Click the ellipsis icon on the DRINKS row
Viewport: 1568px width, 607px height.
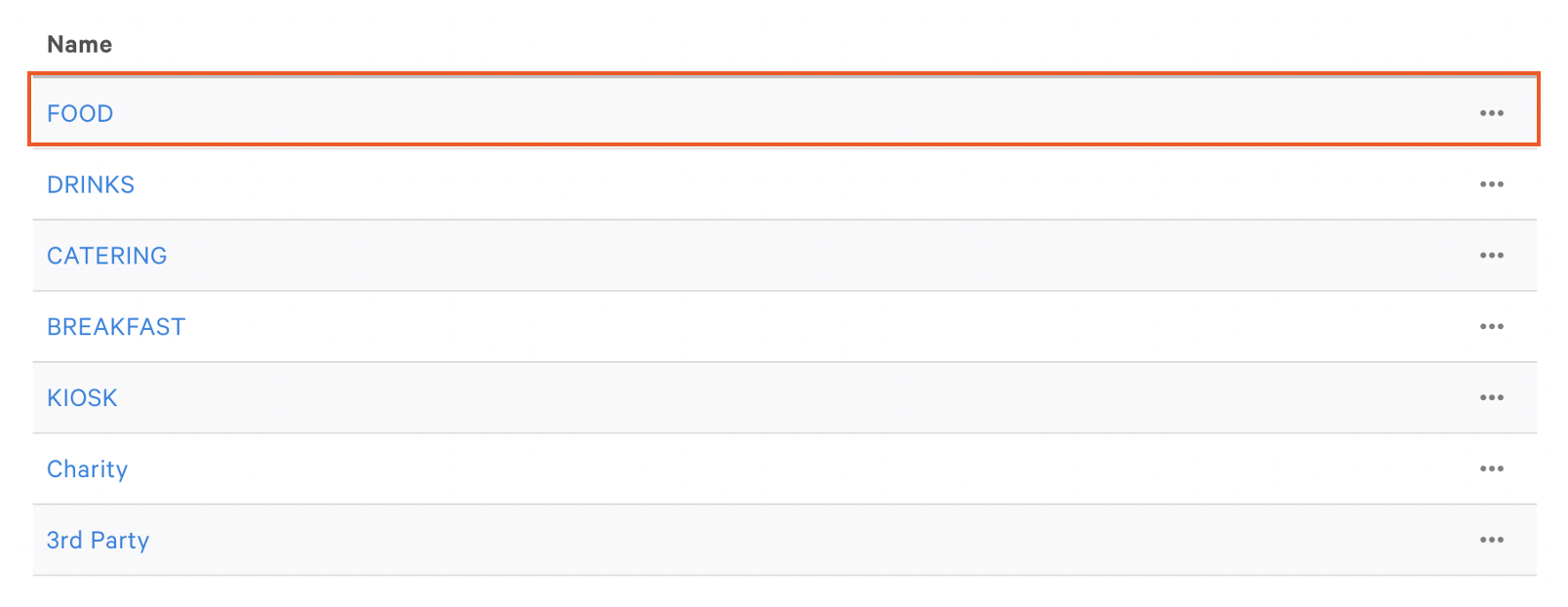pos(1491,183)
